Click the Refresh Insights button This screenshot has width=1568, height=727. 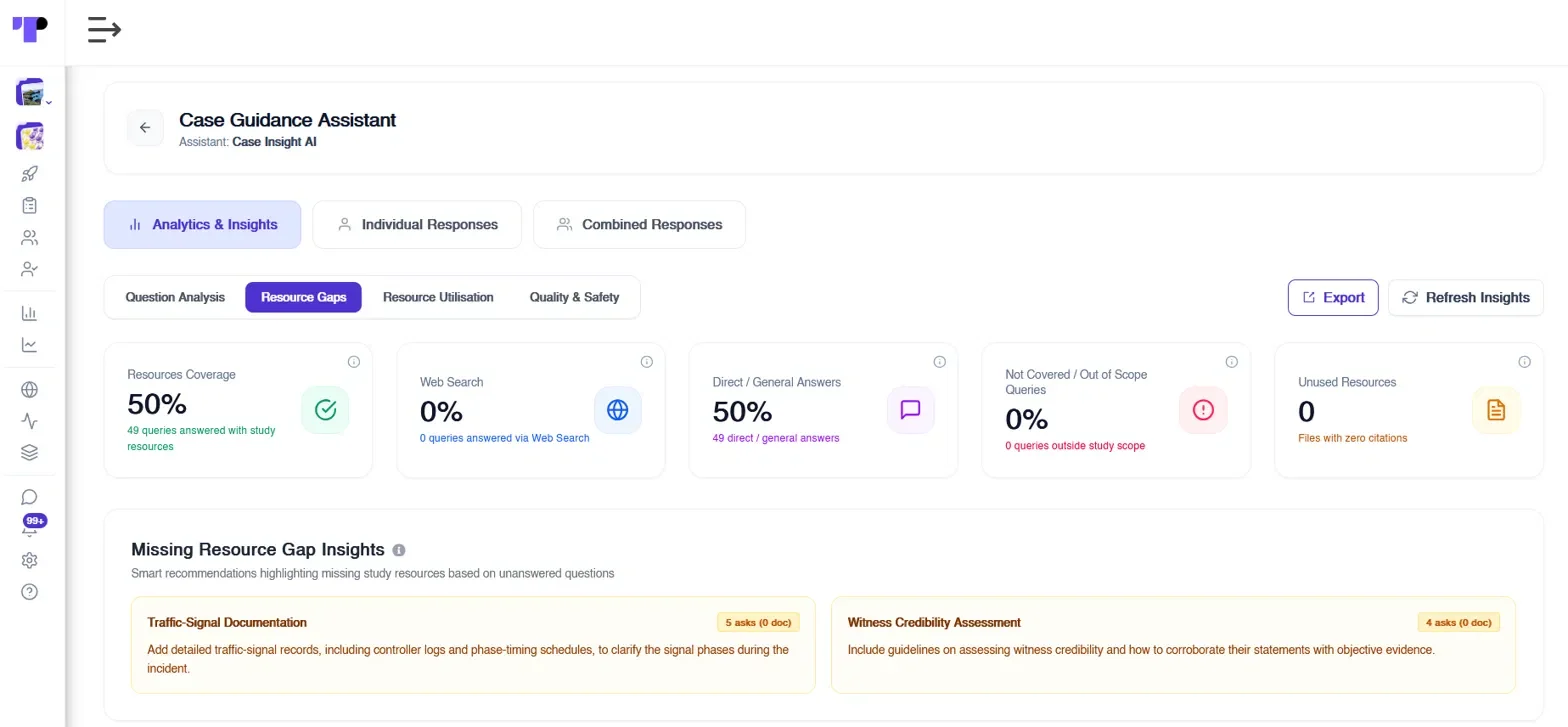click(x=1466, y=297)
